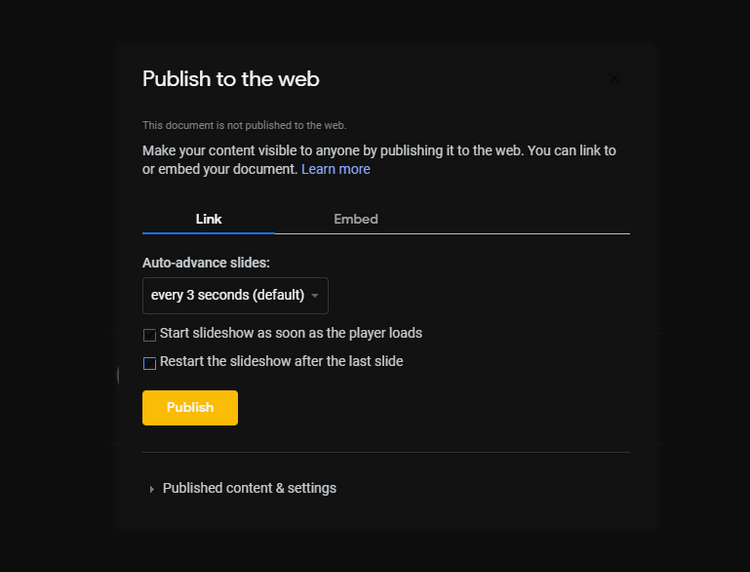Click the dimmed backdrop outside the dialog
Image resolution: width=750 pixels, height=572 pixels.
[x=57, y=287]
